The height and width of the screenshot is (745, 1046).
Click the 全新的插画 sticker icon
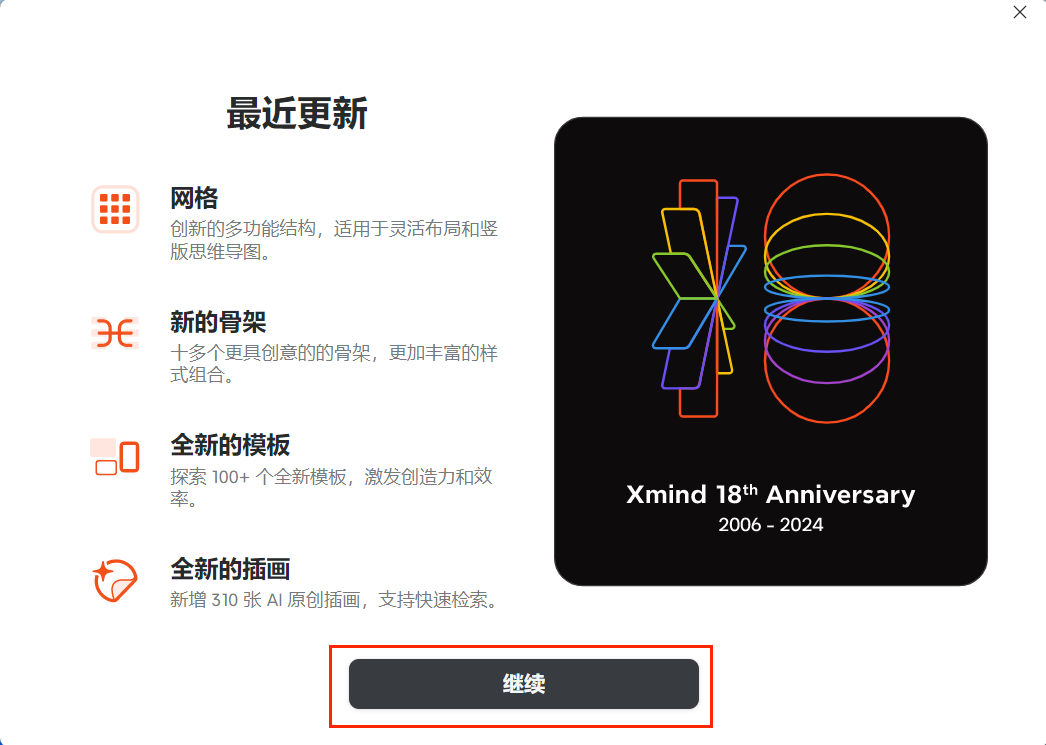click(115, 580)
